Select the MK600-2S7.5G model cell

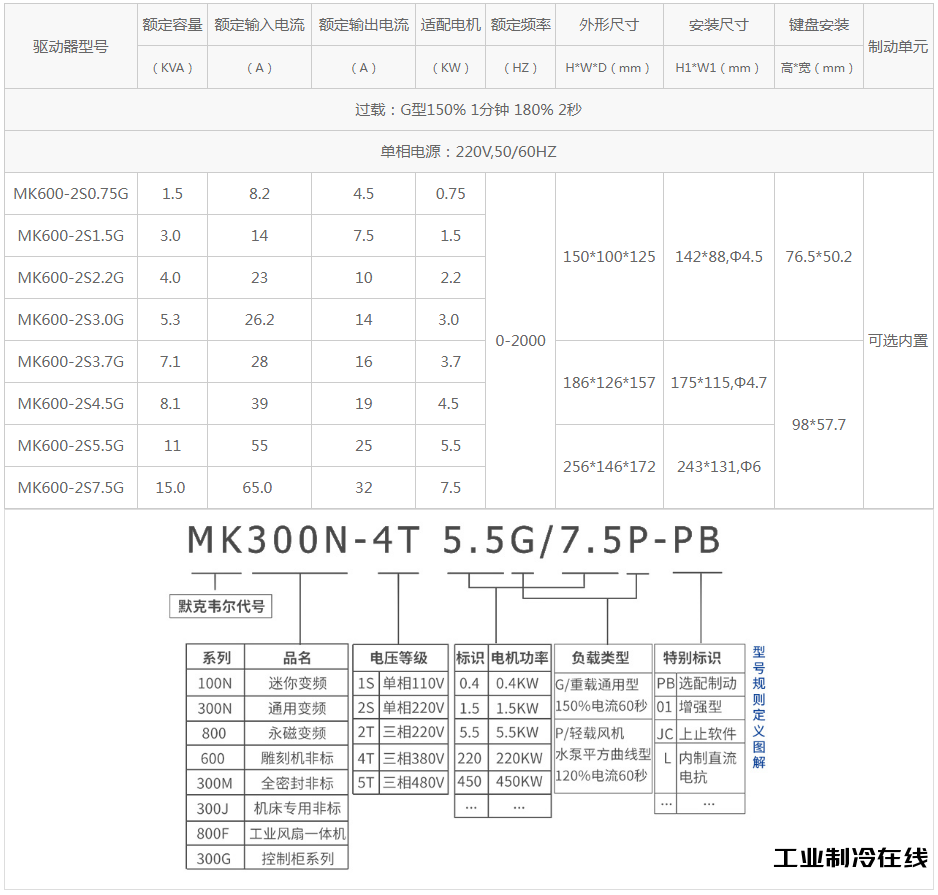click(x=71, y=488)
